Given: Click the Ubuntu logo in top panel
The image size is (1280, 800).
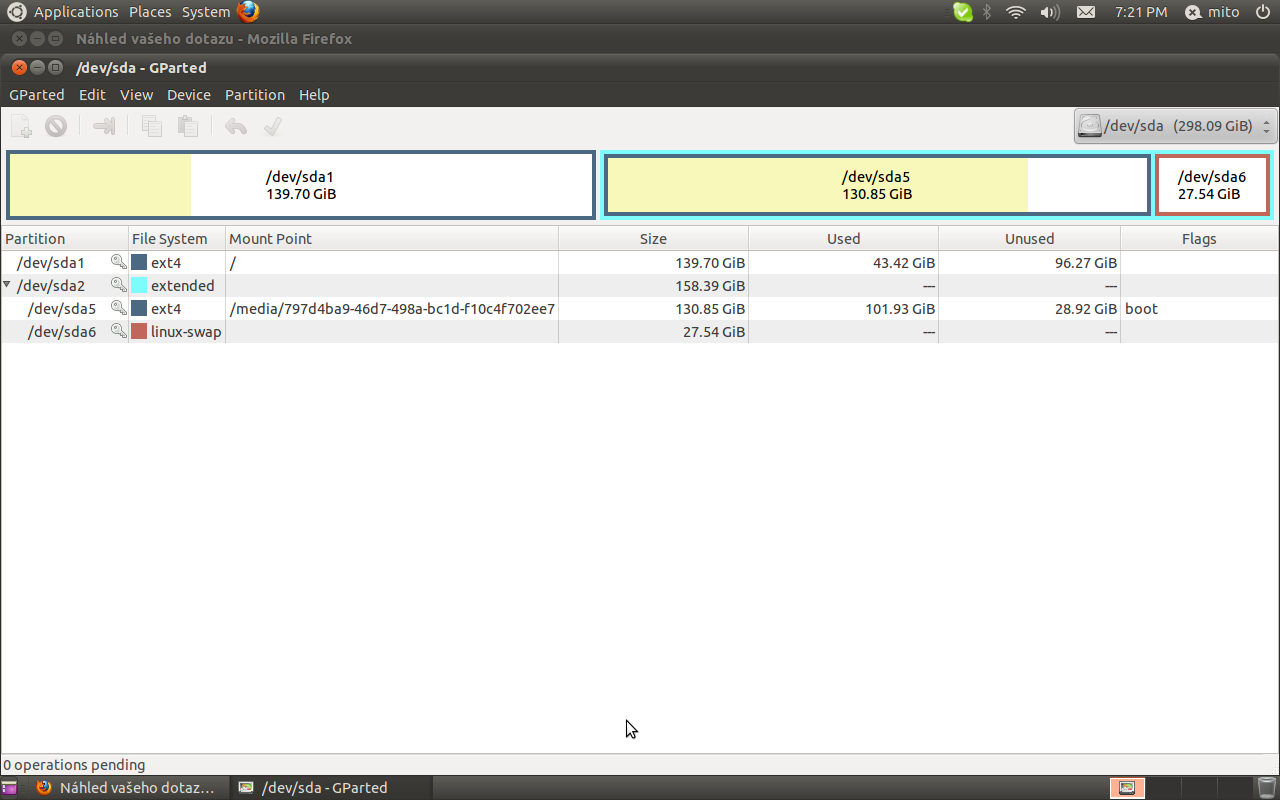Looking at the screenshot, I should point(17,12).
